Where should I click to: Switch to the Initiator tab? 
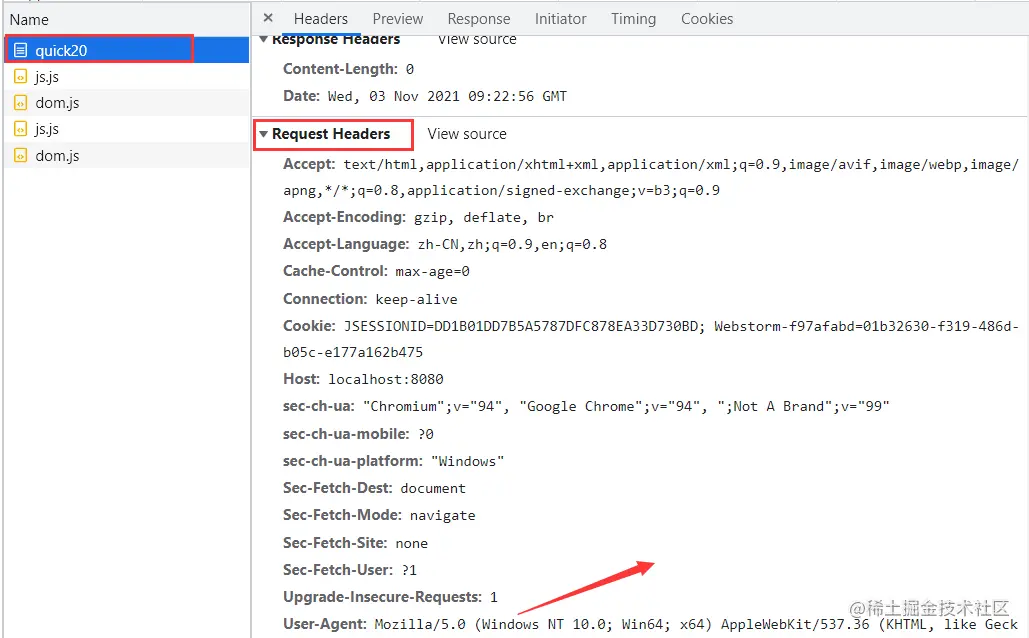click(x=560, y=19)
